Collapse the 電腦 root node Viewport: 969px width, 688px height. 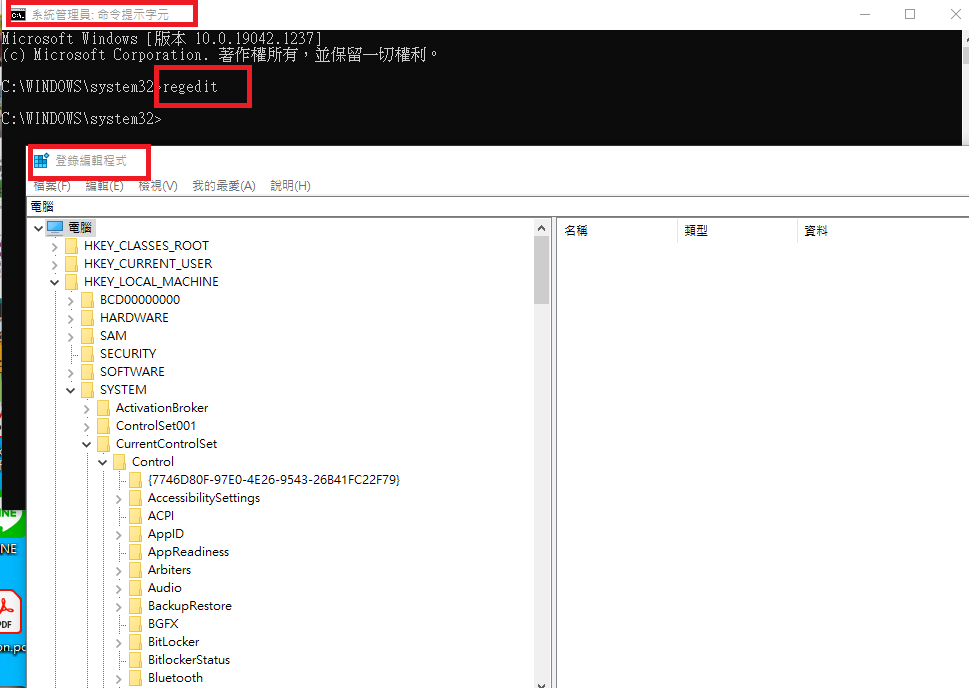(38, 228)
